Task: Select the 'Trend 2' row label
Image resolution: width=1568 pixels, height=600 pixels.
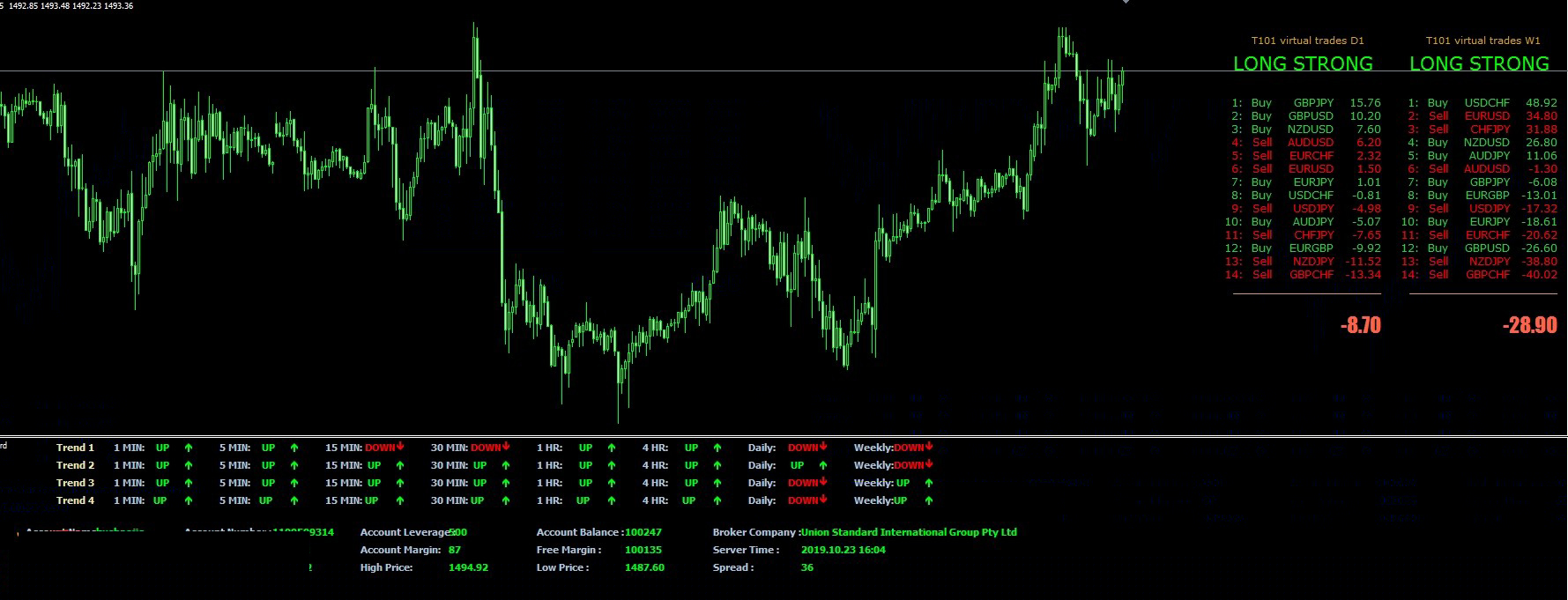Action: [75, 465]
